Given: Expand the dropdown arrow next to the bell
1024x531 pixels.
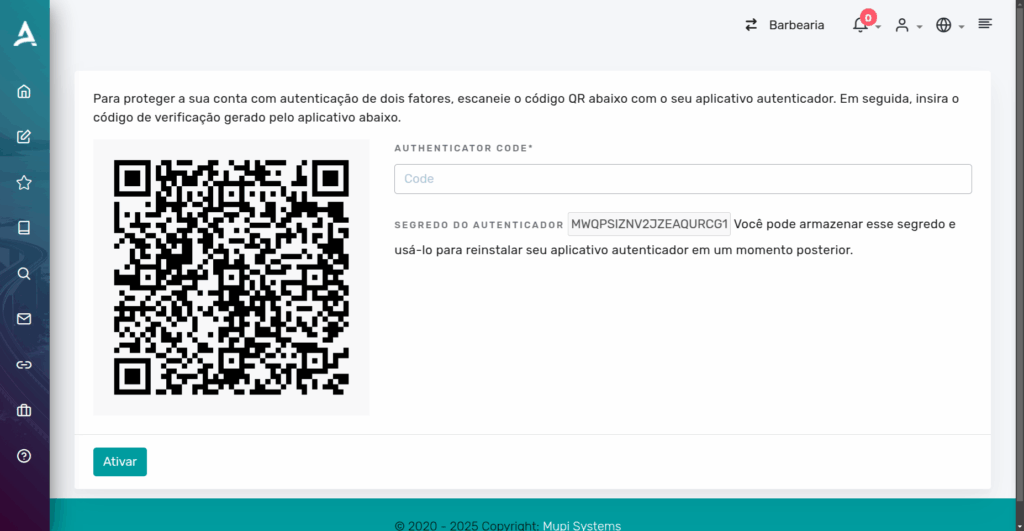Looking at the screenshot, I should [x=878, y=27].
